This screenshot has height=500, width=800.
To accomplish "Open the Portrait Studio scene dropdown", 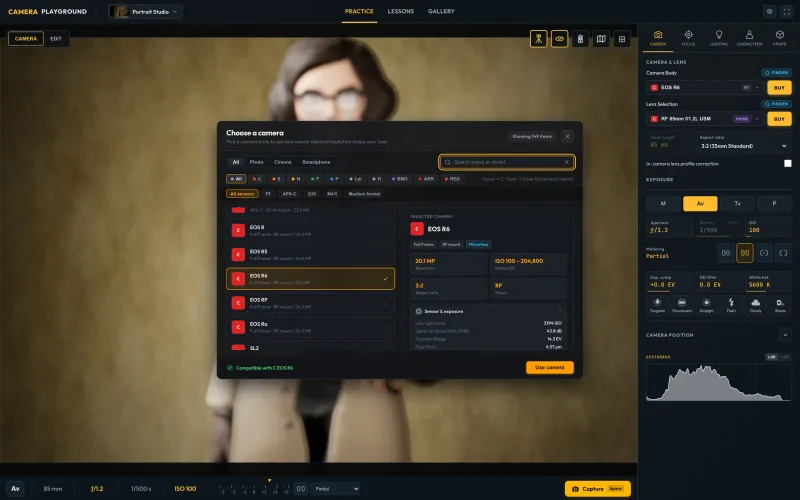I will click(145, 12).
